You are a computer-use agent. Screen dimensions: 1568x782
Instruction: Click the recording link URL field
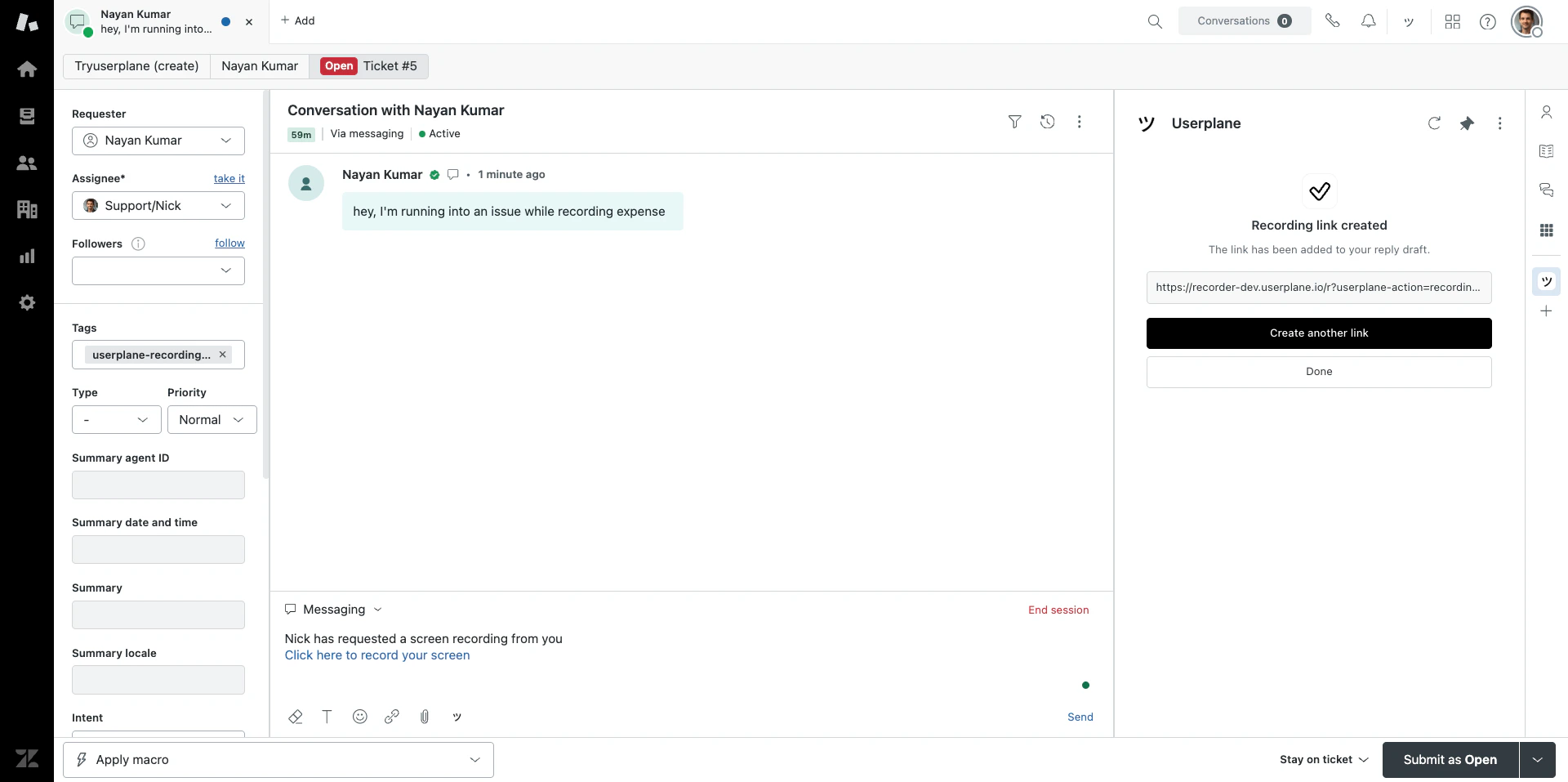[x=1318, y=288]
